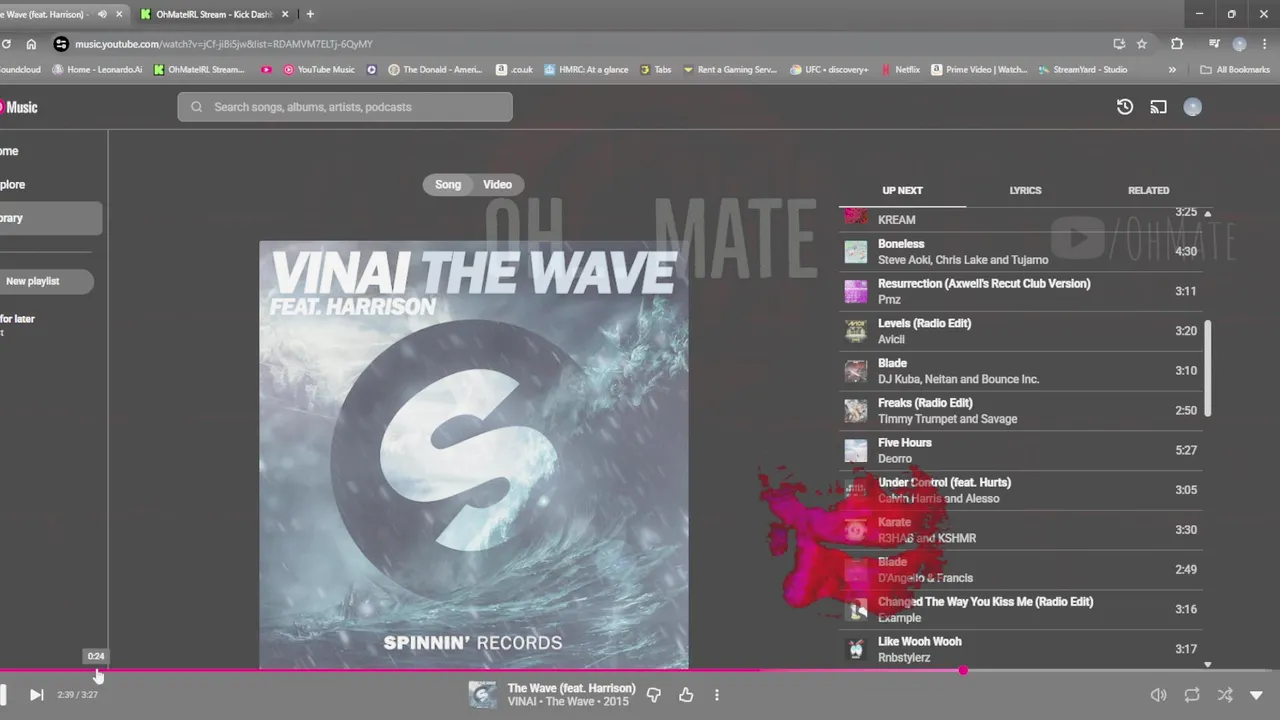This screenshot has width=1280, height=720.
Task: Open the LYRICS tab
Action: [1025, 190]
